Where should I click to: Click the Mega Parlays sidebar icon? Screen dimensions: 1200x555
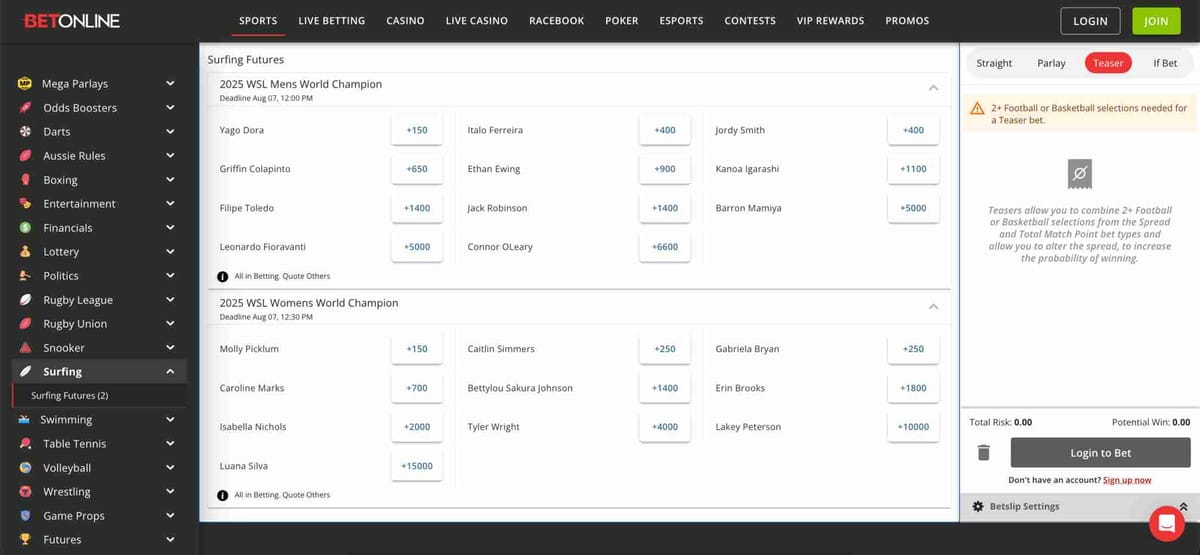[25, 84]
